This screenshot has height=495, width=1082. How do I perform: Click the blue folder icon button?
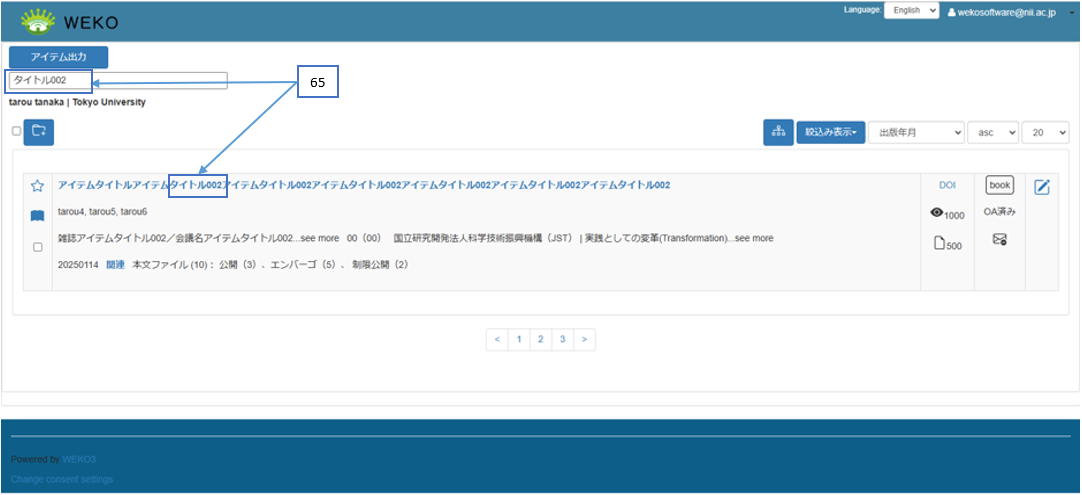tap(39, 131)
